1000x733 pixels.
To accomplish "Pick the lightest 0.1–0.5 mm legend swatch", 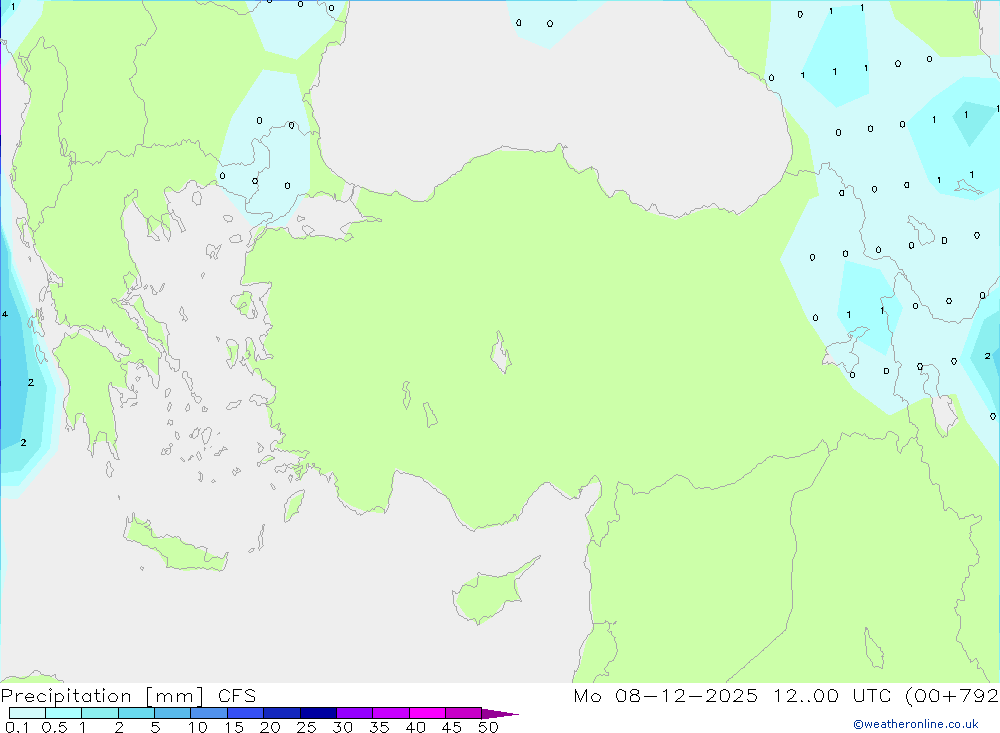I will point(27,713).
